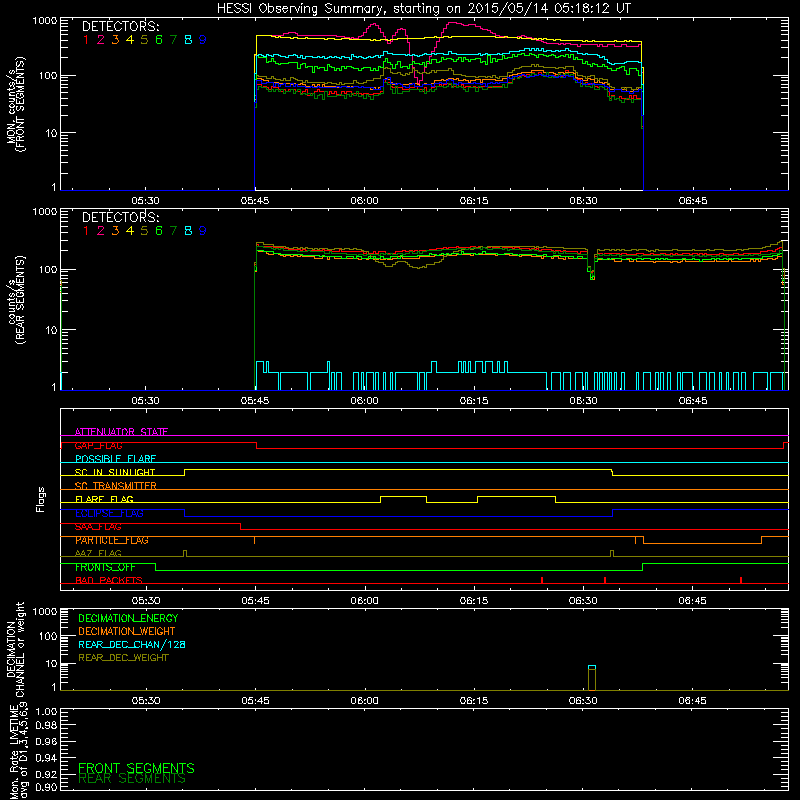Select detector 6 in front segments legend
Image resolution: width=800 pixels, height=800 pixels.
click(x=159, y=40)
